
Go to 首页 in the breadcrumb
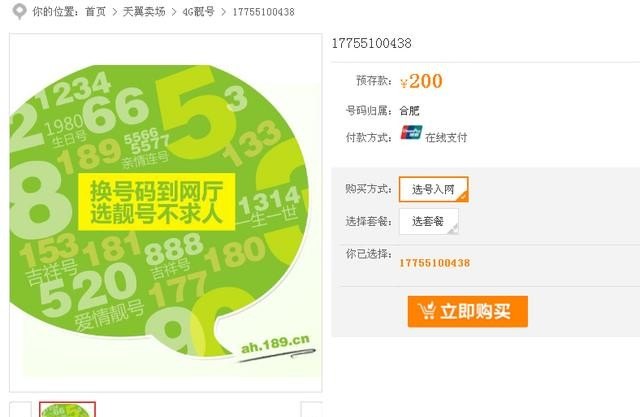[x=96, y=11]
